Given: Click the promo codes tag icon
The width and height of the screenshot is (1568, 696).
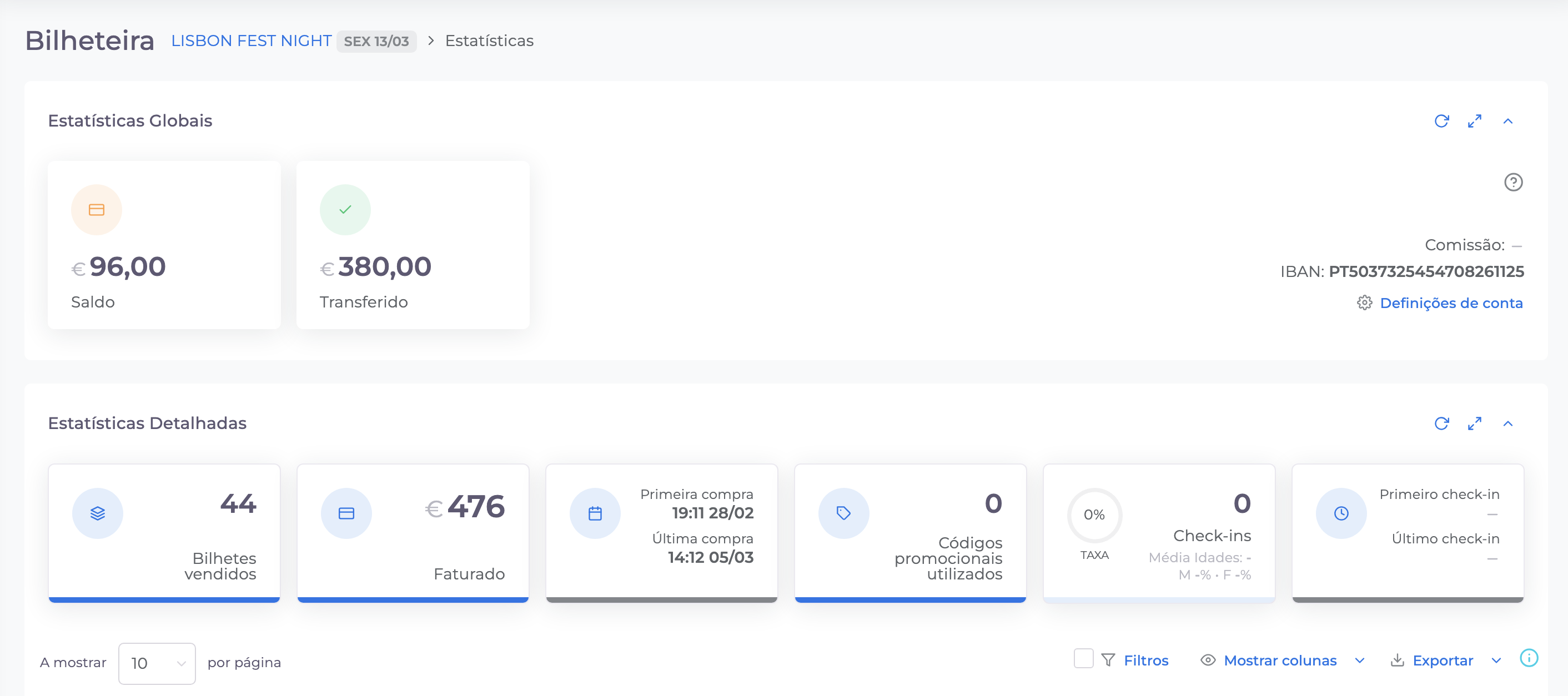Looking at the screenshot, I should (843, 513).
